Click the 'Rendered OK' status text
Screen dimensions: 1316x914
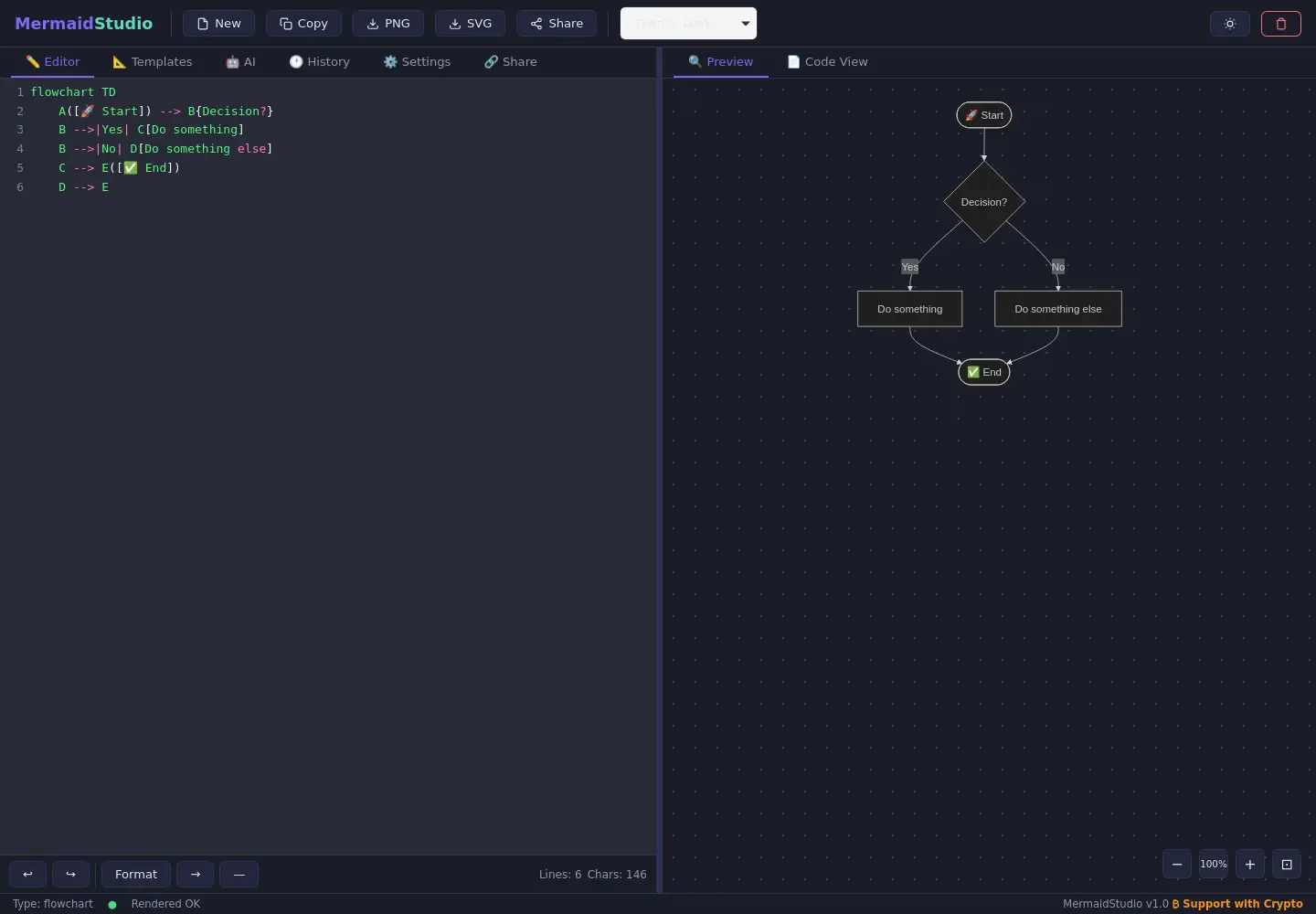[165, 904]
